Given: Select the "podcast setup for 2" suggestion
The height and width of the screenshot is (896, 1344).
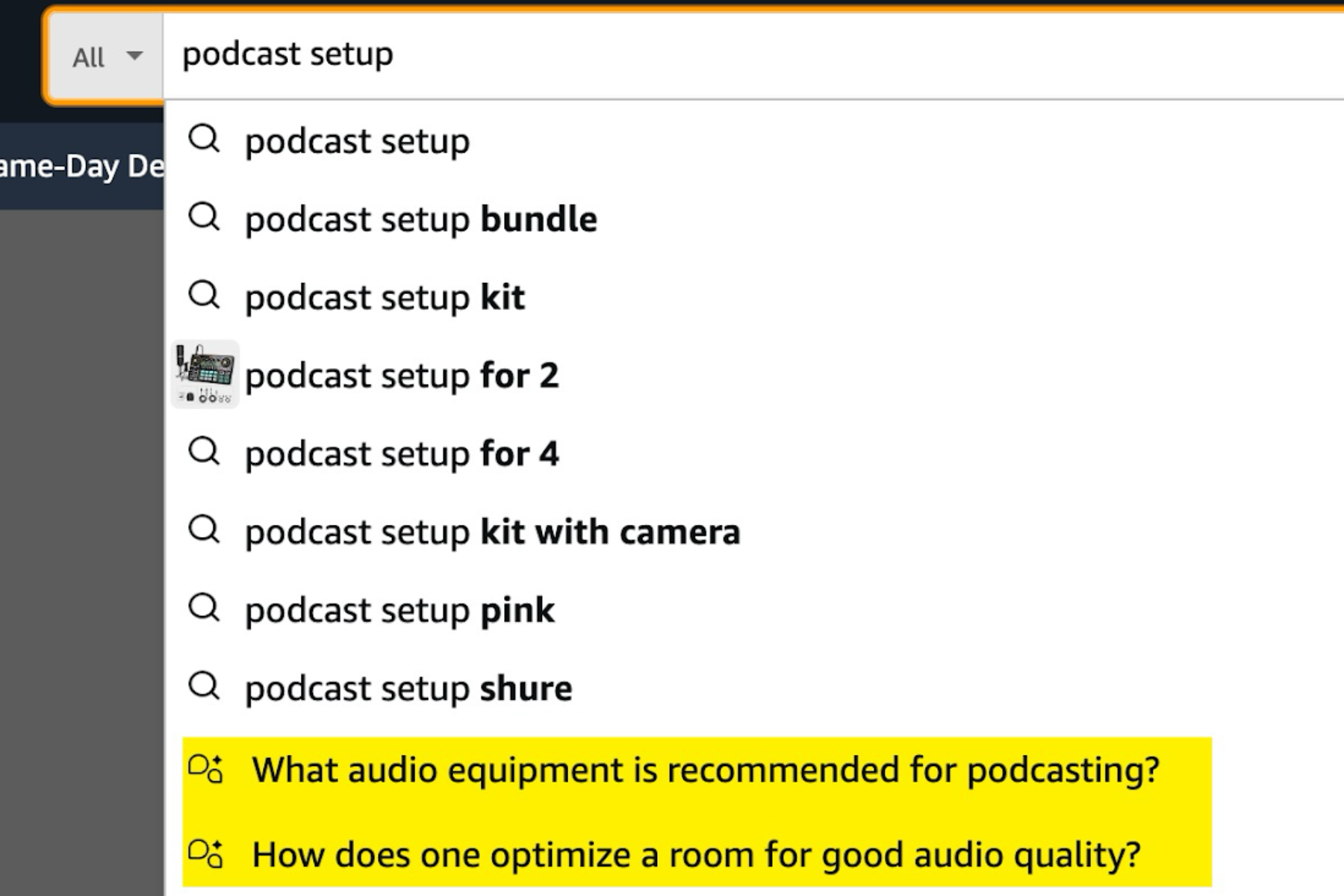Looking at the screenshot, I should 402,376.
